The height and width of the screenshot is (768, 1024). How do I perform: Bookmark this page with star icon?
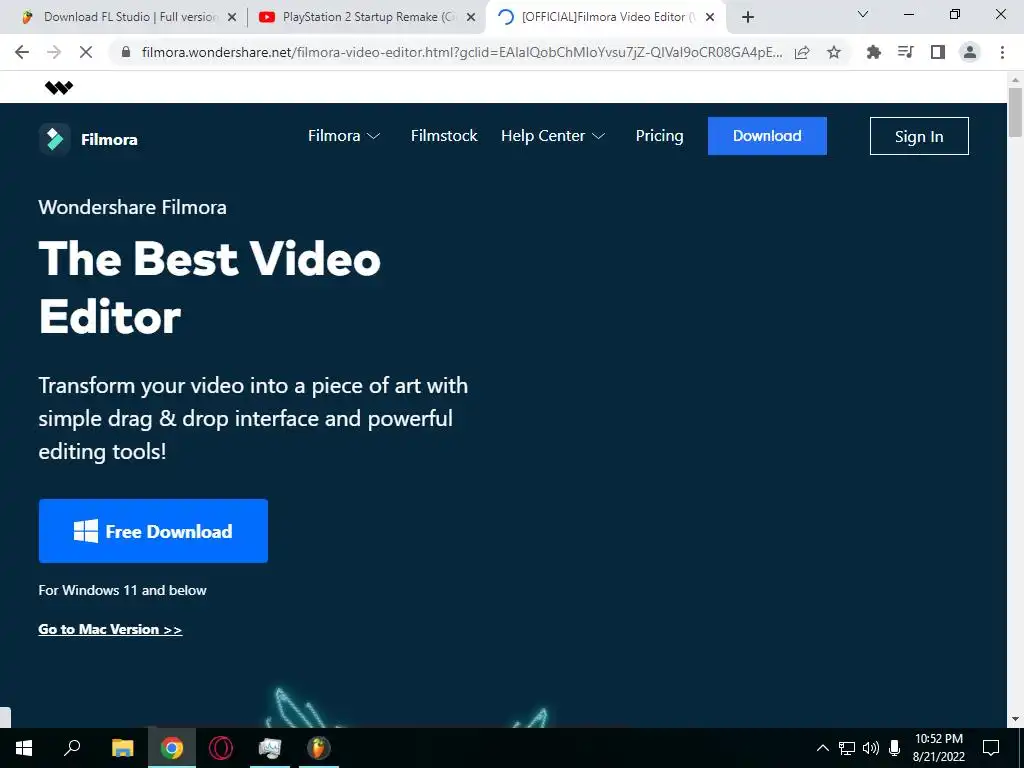click(834, 52)
